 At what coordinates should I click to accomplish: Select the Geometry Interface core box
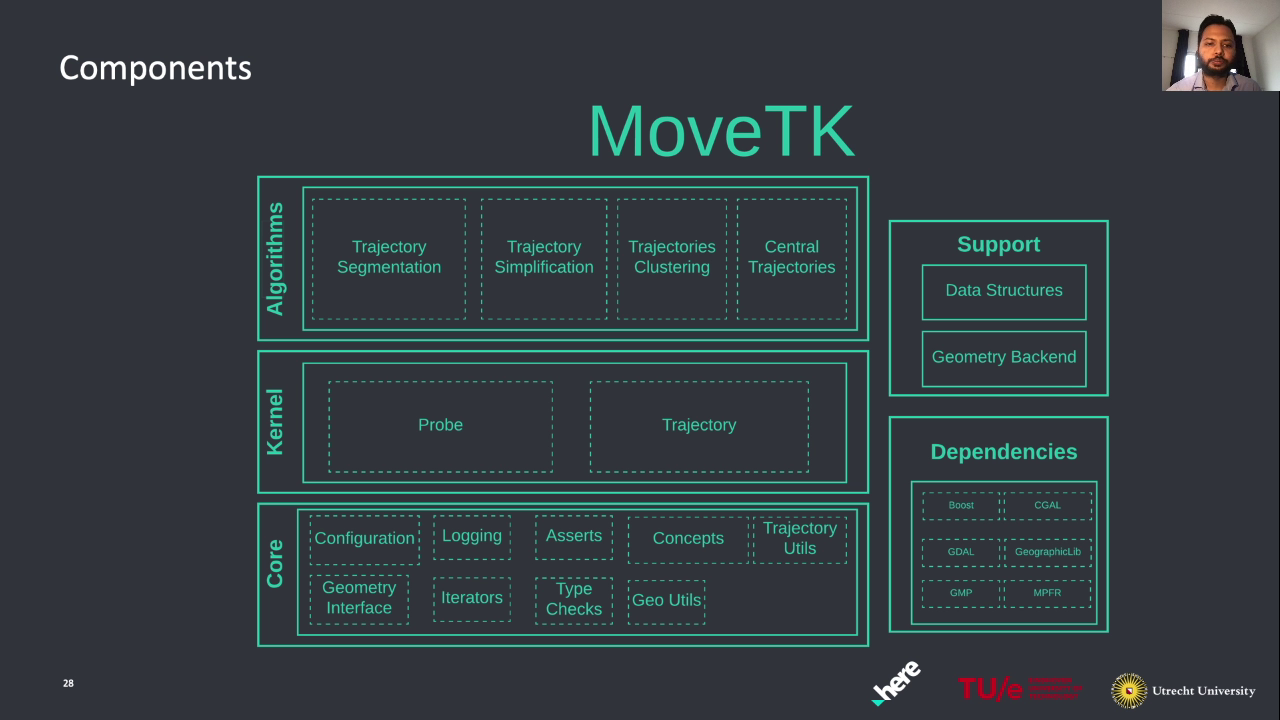point(358,598)
